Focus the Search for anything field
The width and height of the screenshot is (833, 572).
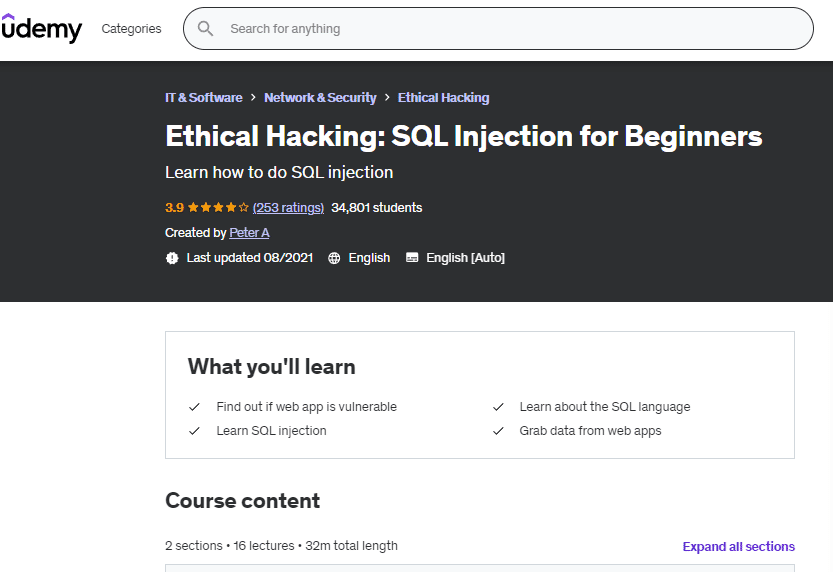coord(500,29)
